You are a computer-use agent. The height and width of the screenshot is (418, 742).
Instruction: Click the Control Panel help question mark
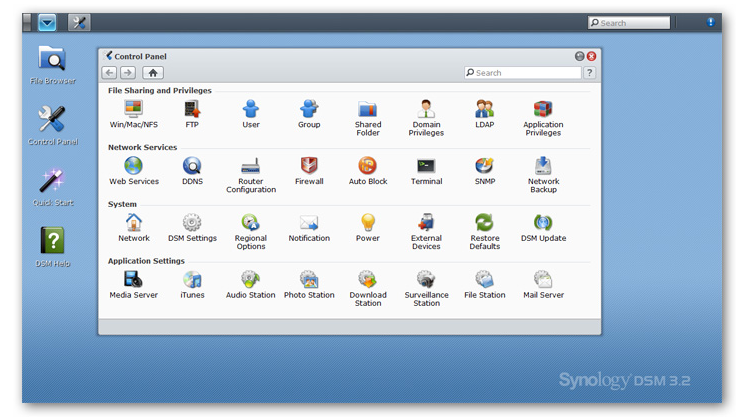(590, 73)
